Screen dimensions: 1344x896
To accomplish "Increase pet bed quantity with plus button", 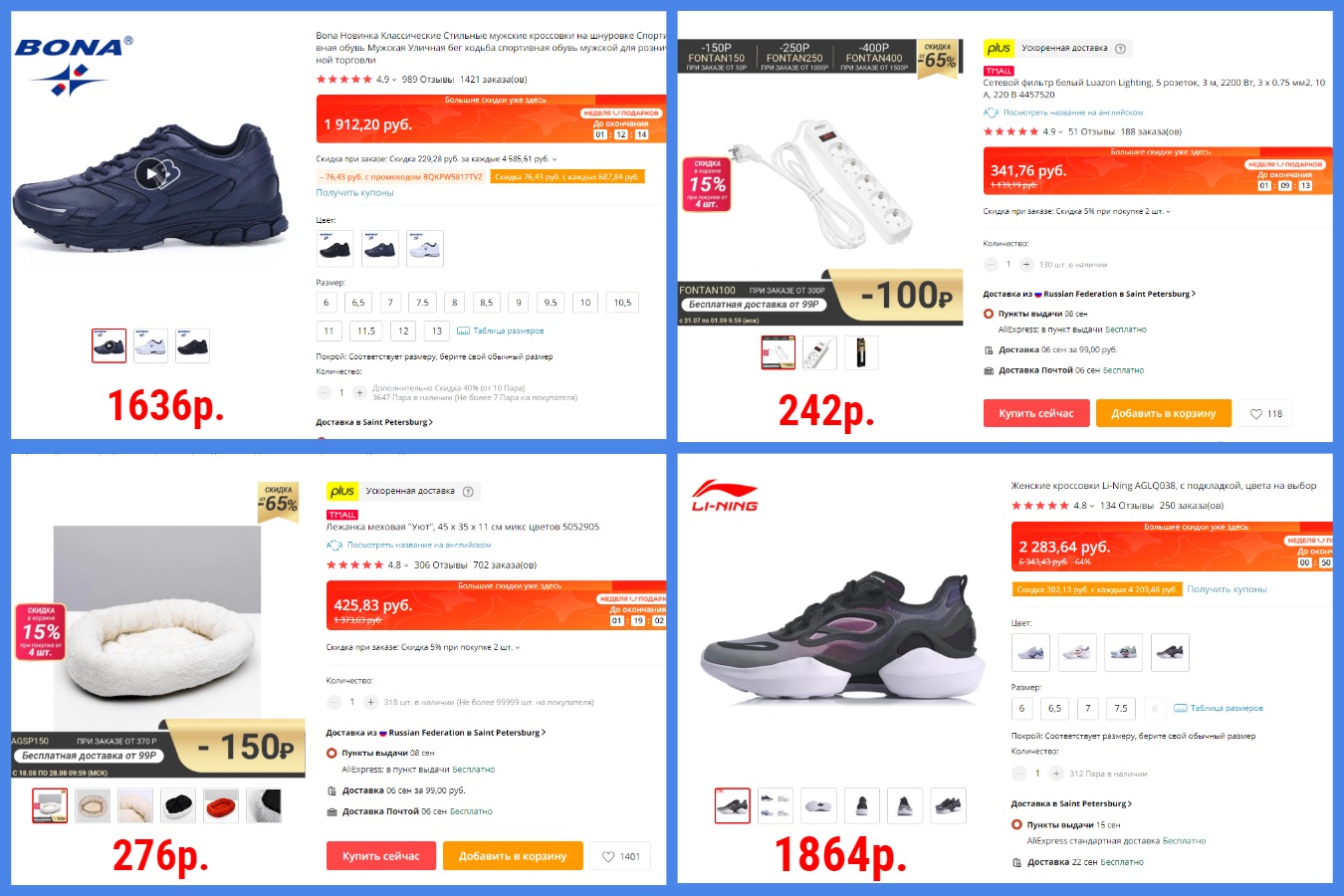I will 370,702.
